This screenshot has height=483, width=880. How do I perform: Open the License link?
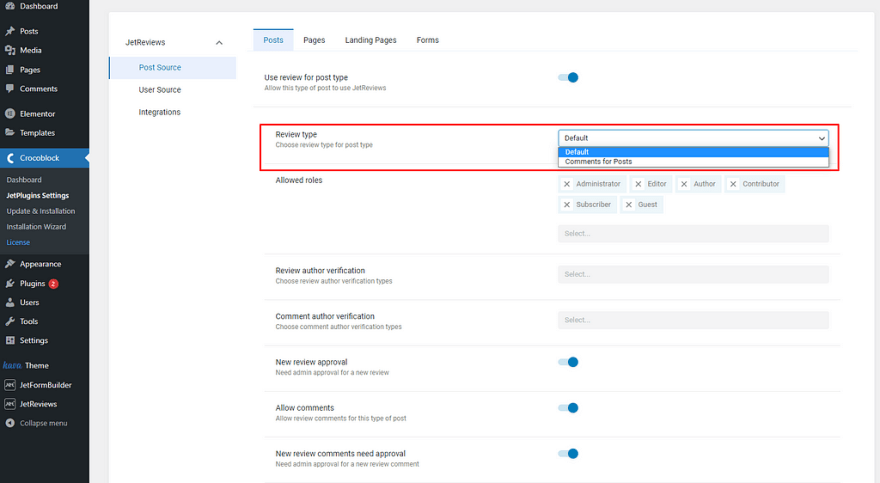click(18, 242)
